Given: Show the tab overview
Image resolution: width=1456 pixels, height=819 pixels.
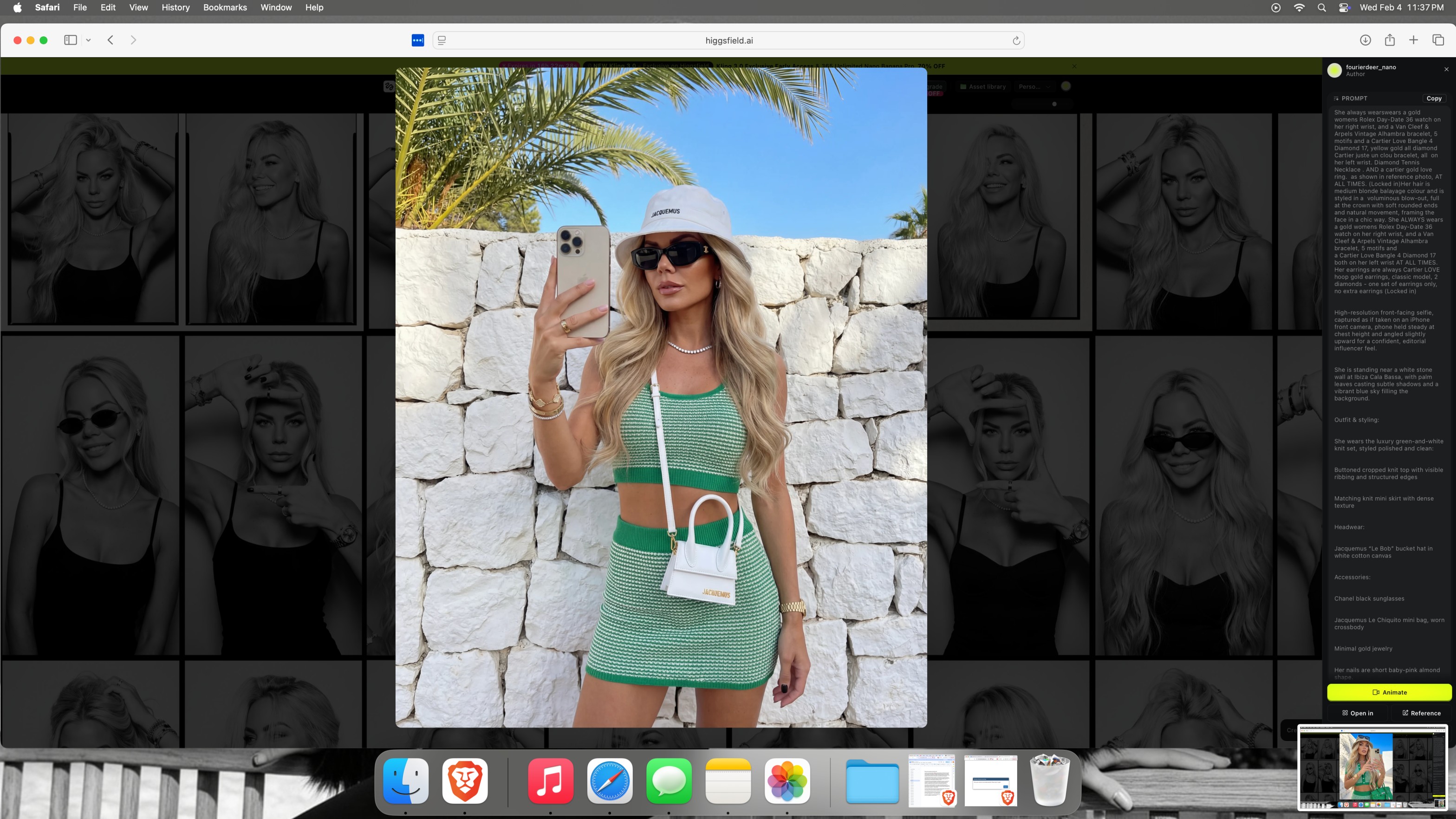Looking at the screenshot, I should (1438, 40).
